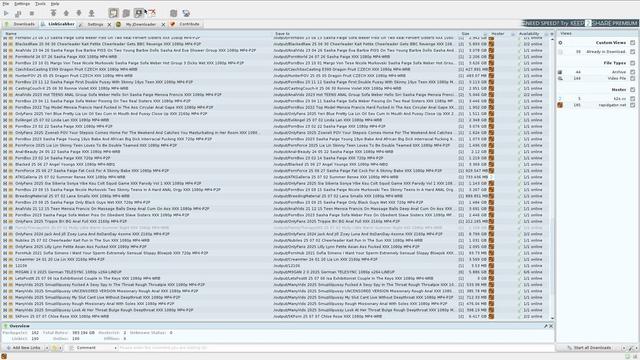
Task: Toggle auto reconnect toolbar icon
Action: coord(126,13)
